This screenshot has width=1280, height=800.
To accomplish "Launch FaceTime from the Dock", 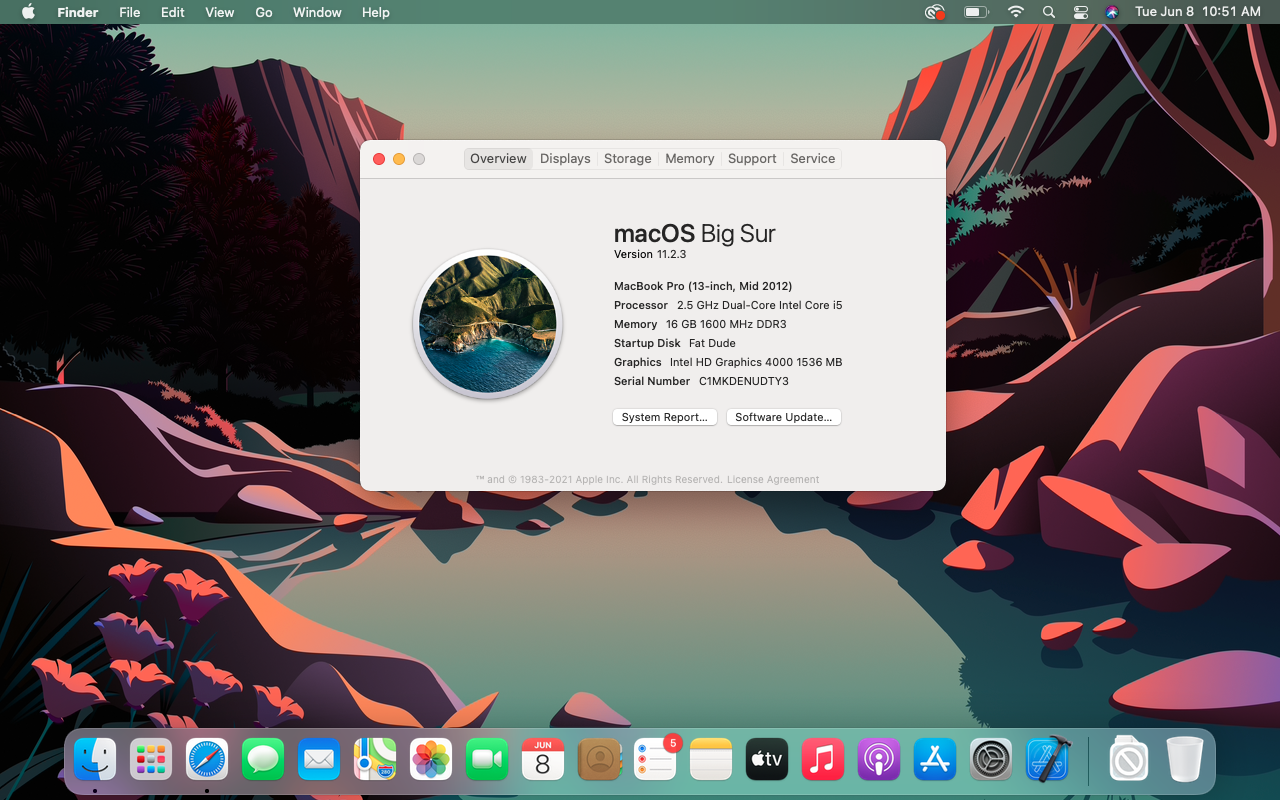I will coord(487,760).
